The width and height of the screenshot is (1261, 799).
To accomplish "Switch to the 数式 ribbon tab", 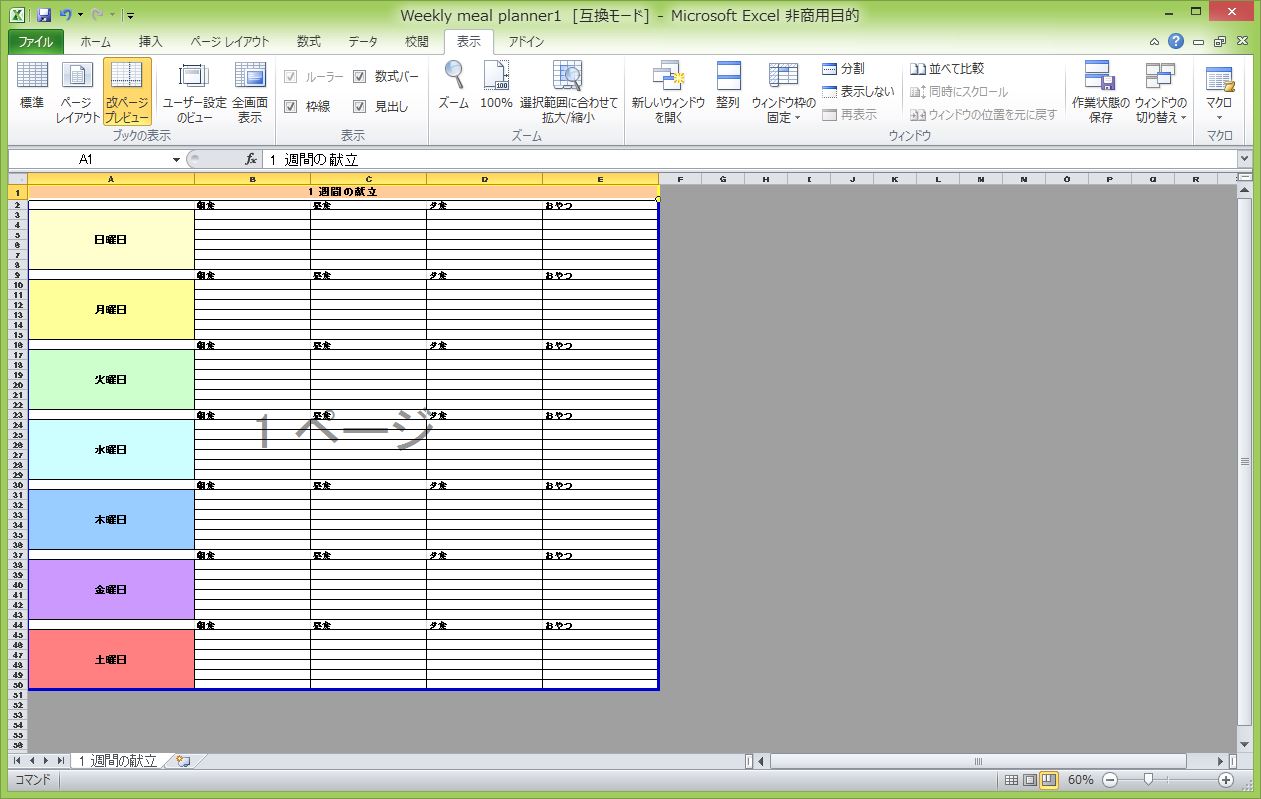I will coord(308,42).
